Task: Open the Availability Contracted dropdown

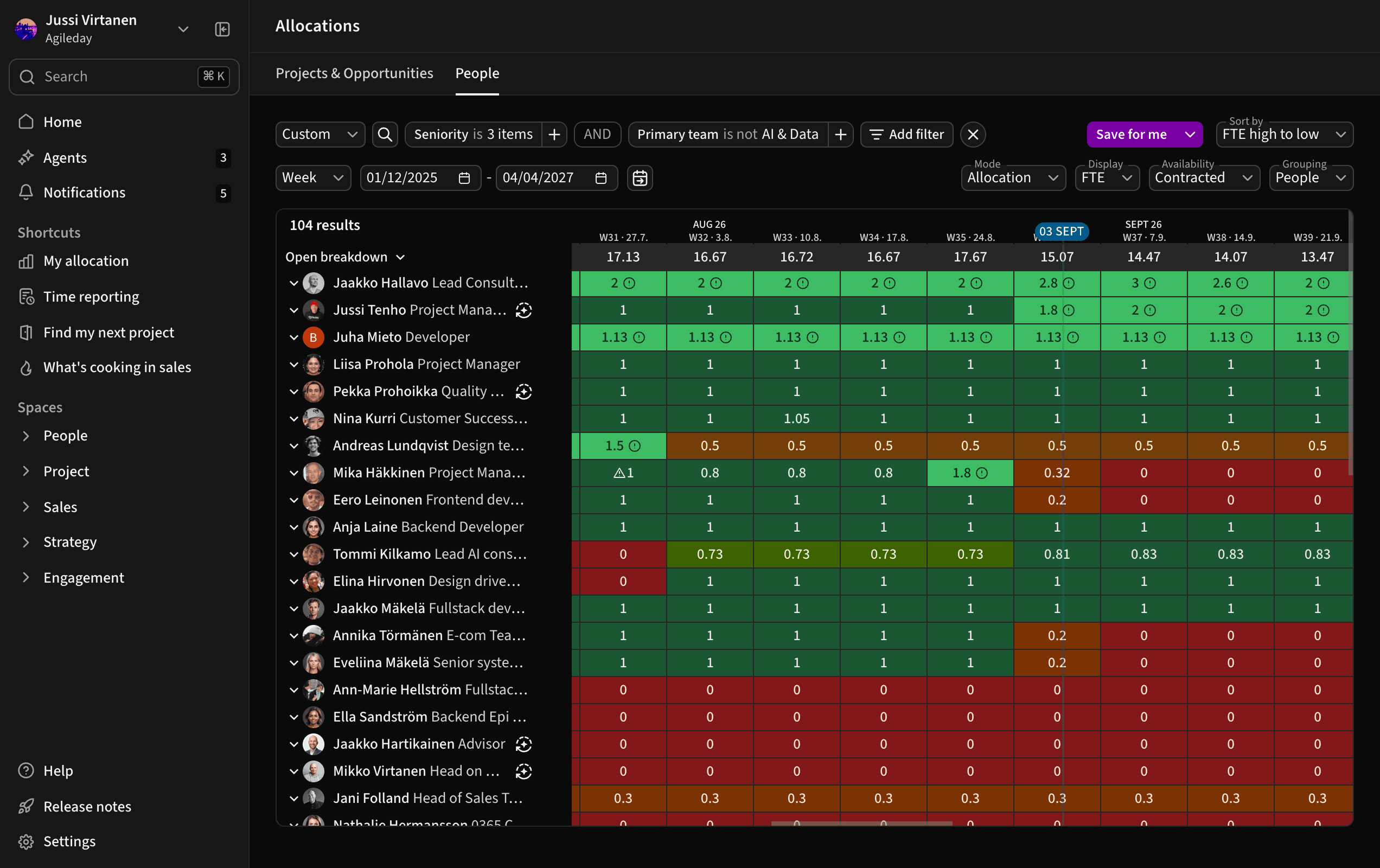Action: pyautogui.click(x=1204, y=178)
